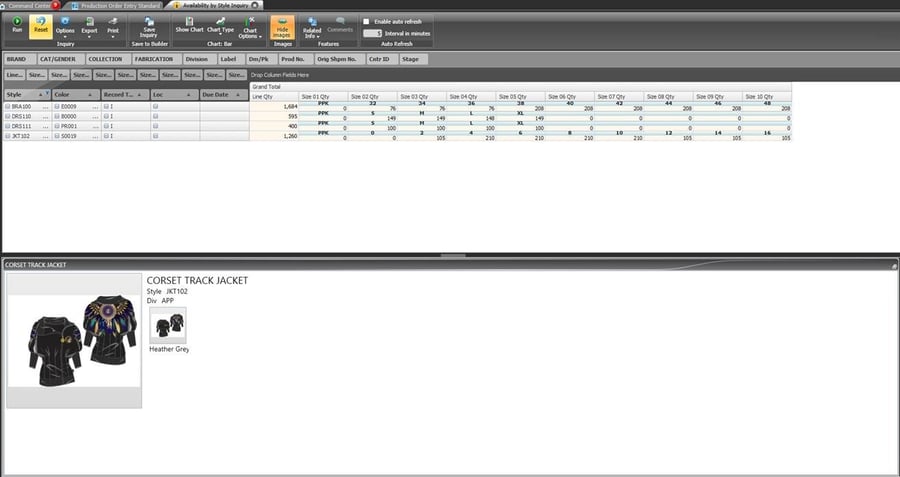
Task: Click the Save Inquiry icon
Action: (149, 24)
